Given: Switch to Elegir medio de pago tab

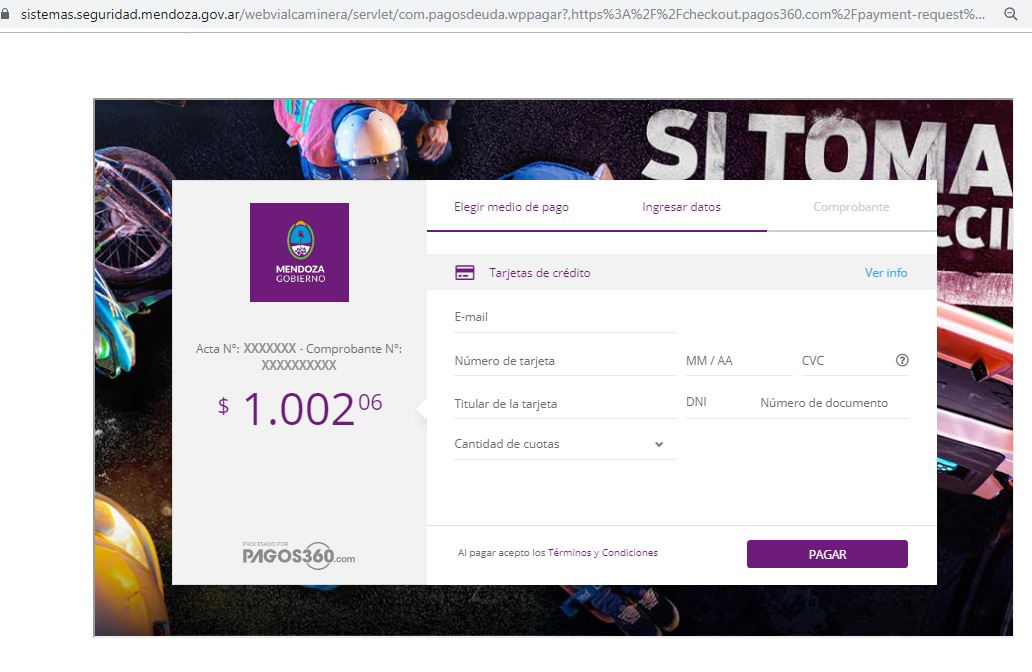Looking at the screenshot, I should pyautogui.click(x=511, y=207).
